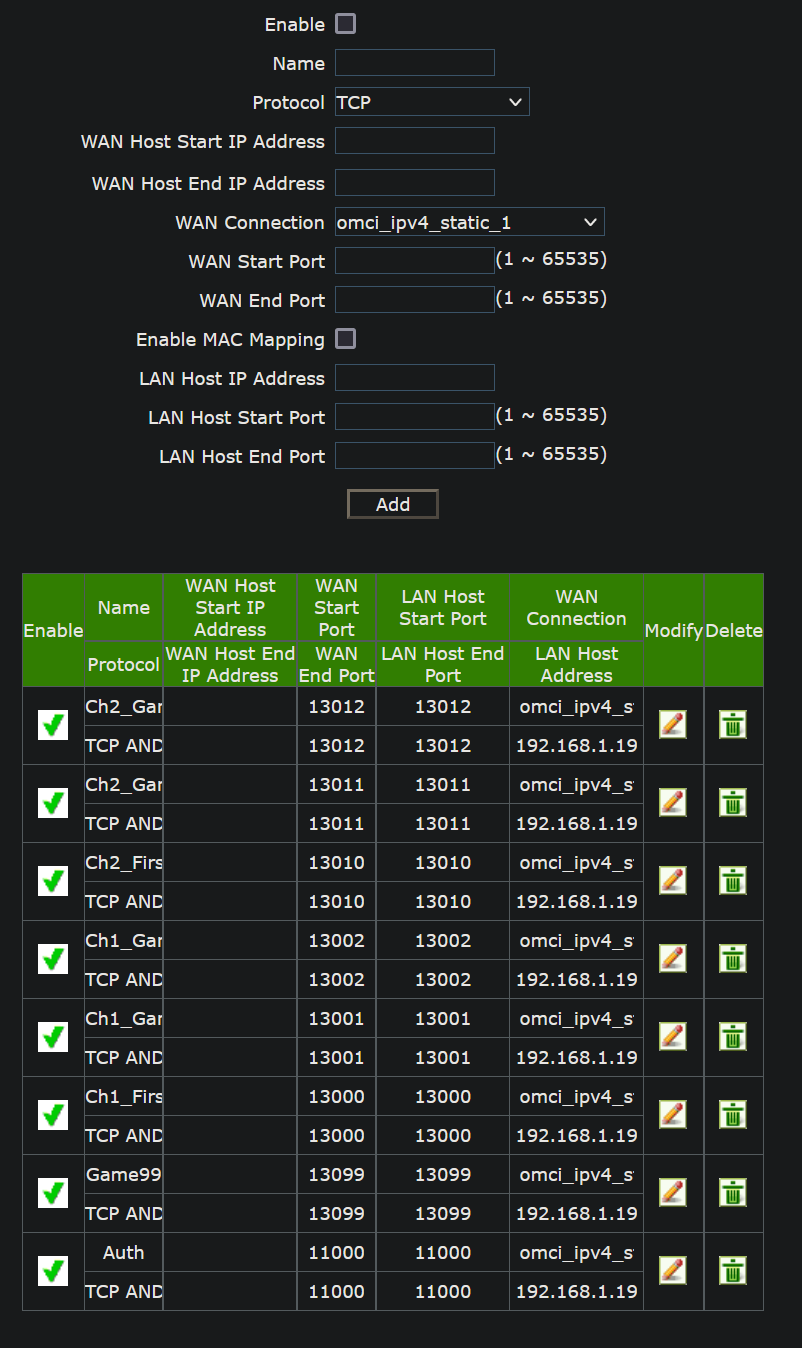Focus the LAN Host Start Port field
Image resolution: width=802 pixels, height=1348 pixels.
[x=415, y=417]
